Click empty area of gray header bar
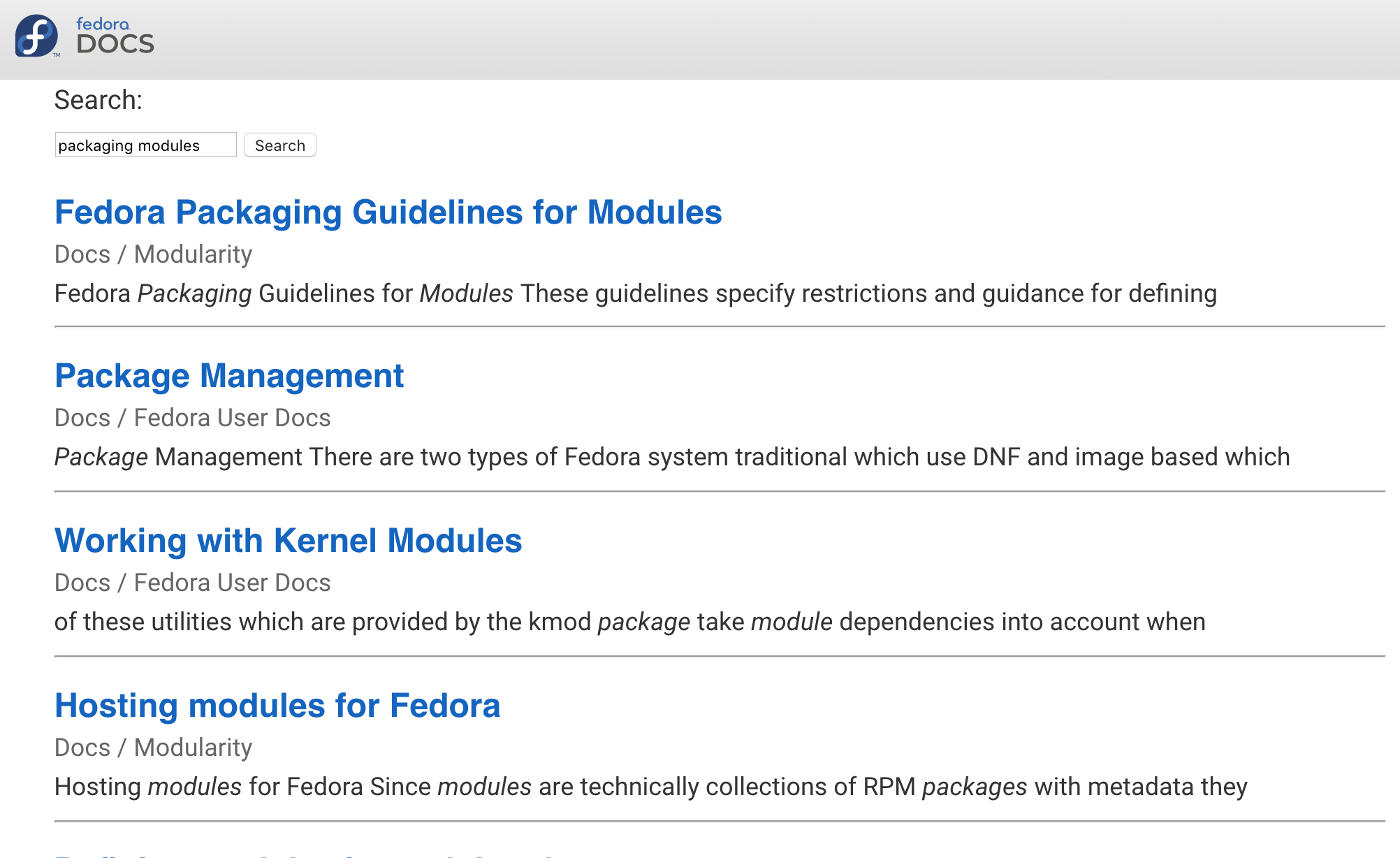 768,39
